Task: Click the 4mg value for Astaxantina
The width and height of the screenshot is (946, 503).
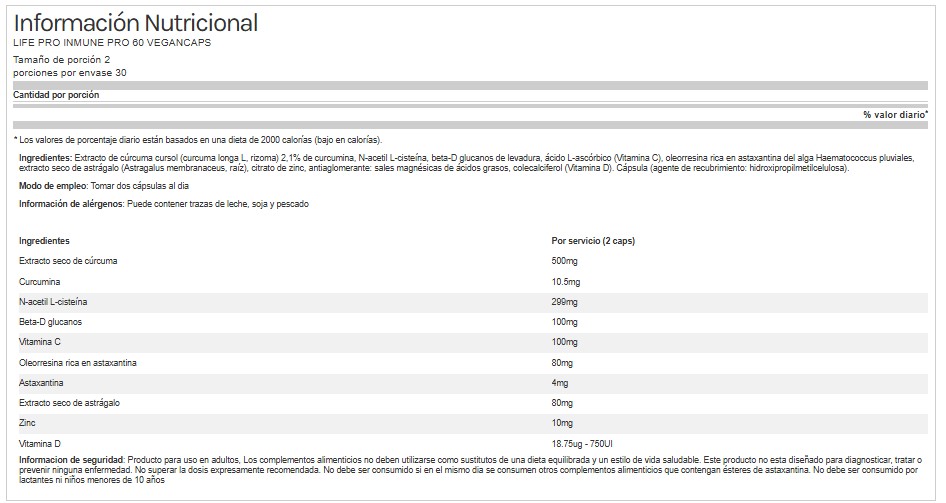Action: 561,382
